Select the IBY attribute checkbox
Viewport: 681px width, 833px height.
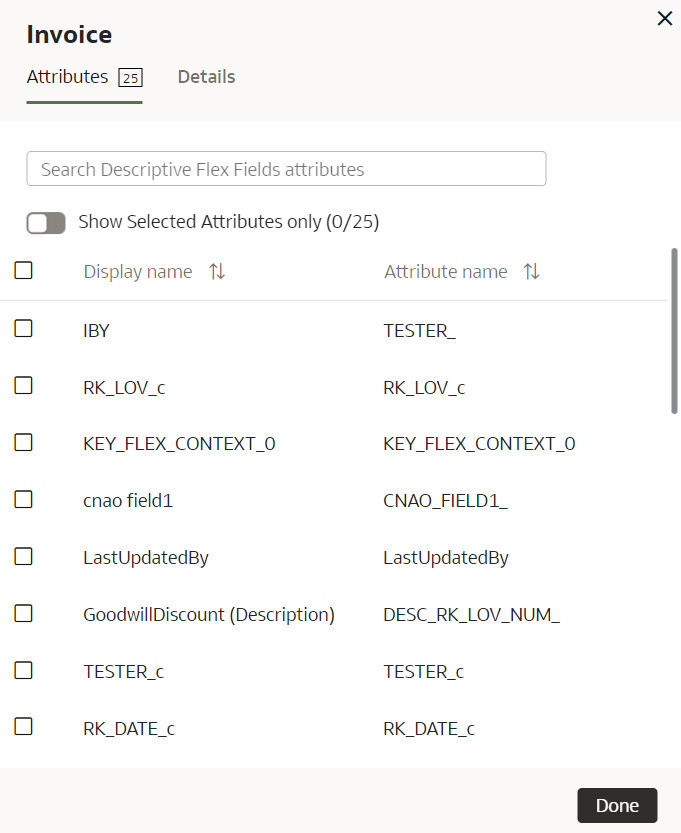(23, 329)
